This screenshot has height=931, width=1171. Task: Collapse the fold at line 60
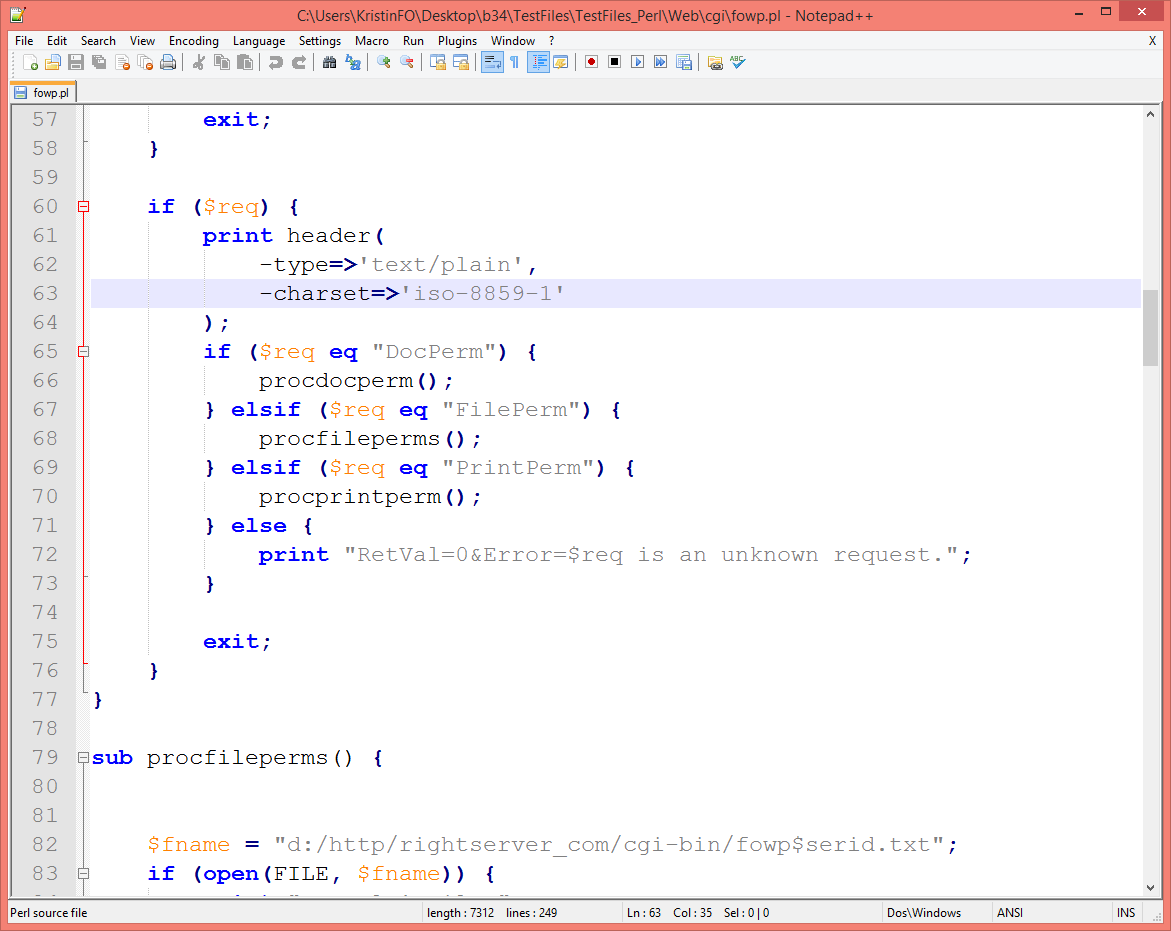(84, 207)
